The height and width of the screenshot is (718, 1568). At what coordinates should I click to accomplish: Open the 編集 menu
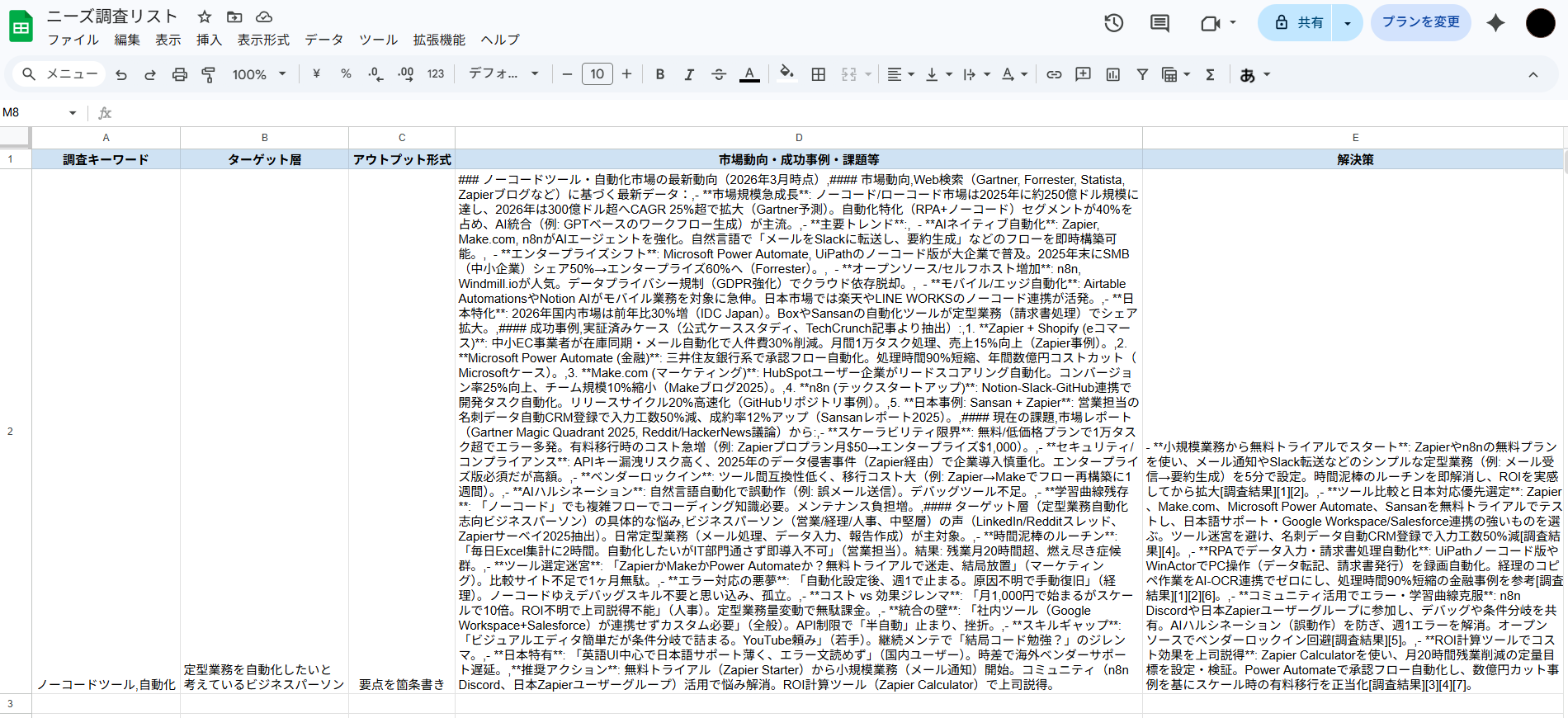click(127, 40)
